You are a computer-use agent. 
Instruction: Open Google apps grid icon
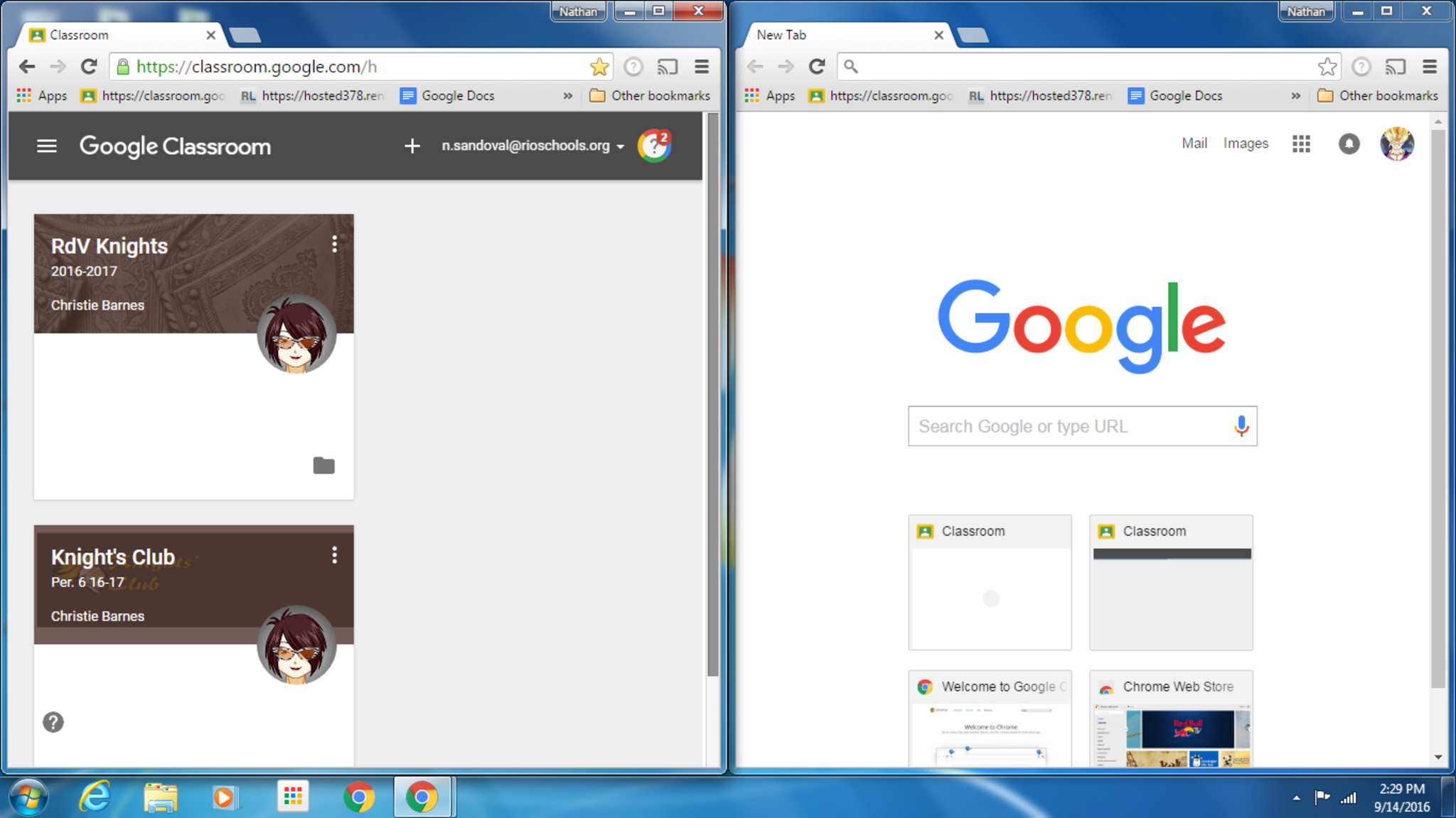click(1301, 144)
